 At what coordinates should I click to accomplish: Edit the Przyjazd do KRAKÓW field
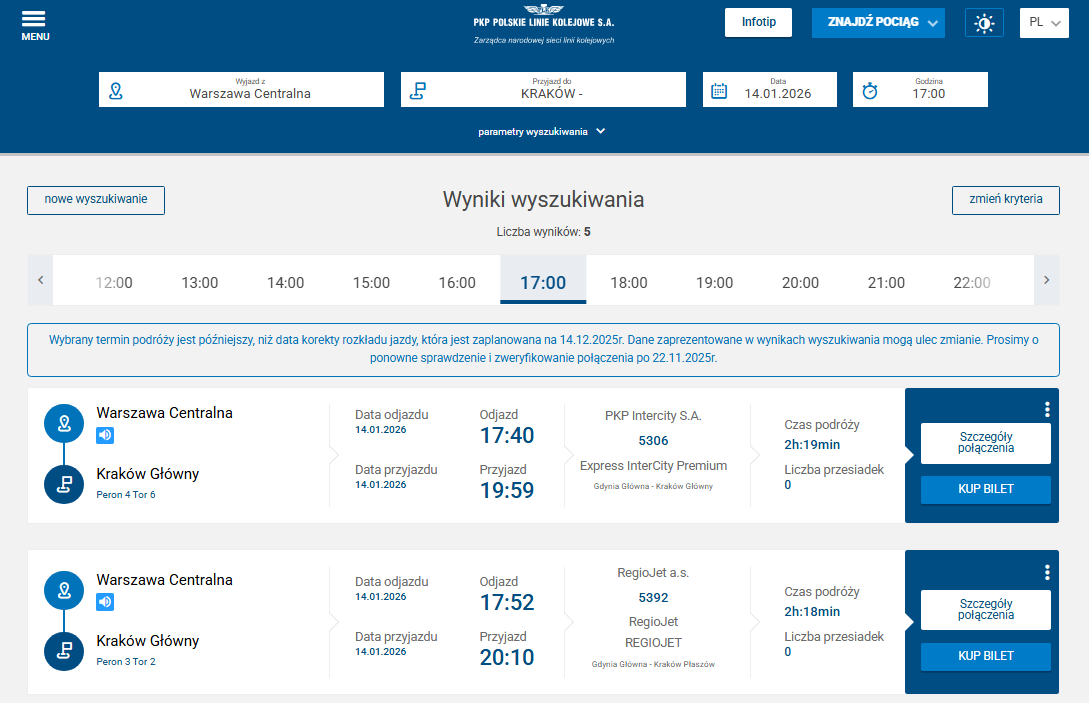coord(543,90)
